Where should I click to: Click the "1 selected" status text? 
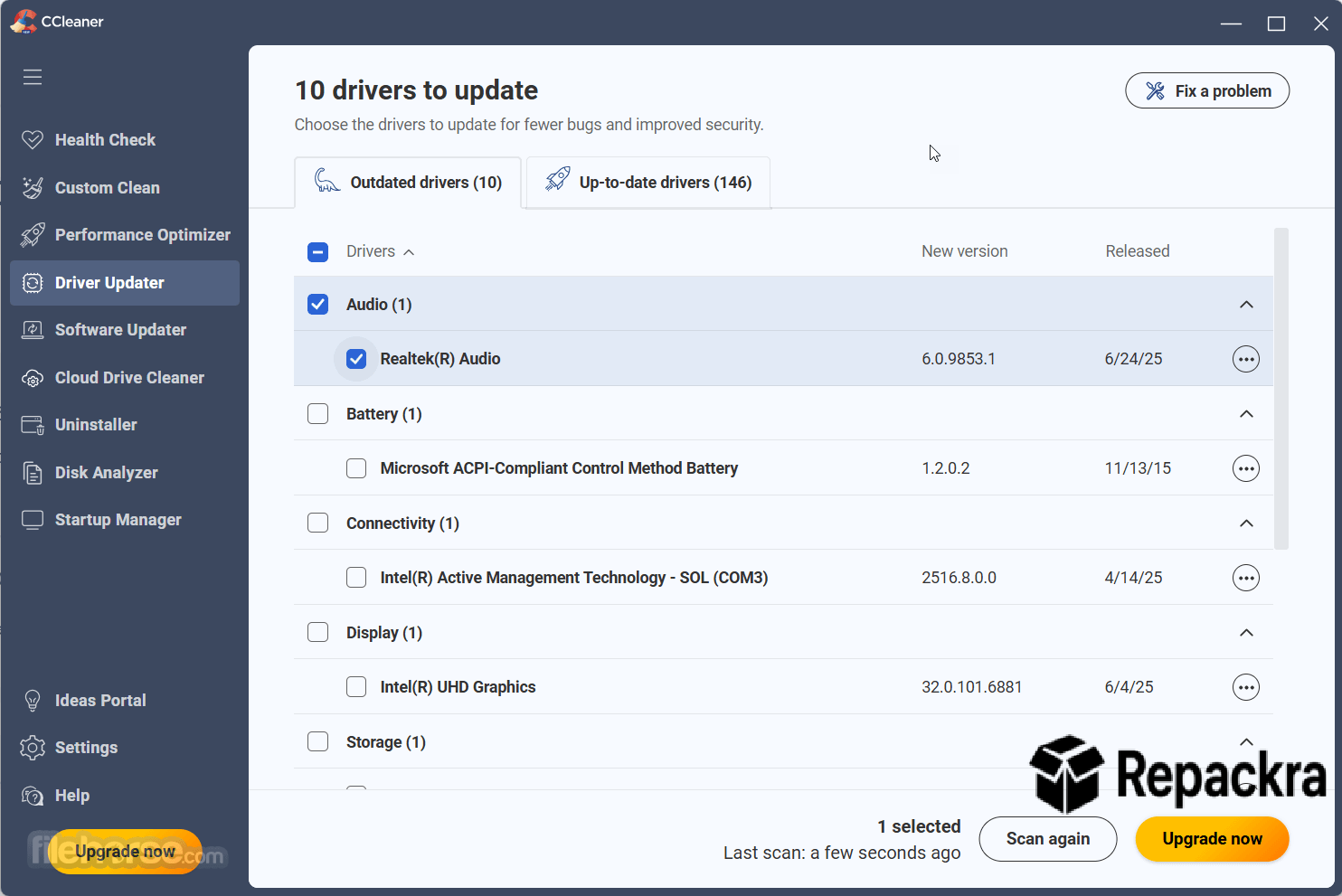919,826
